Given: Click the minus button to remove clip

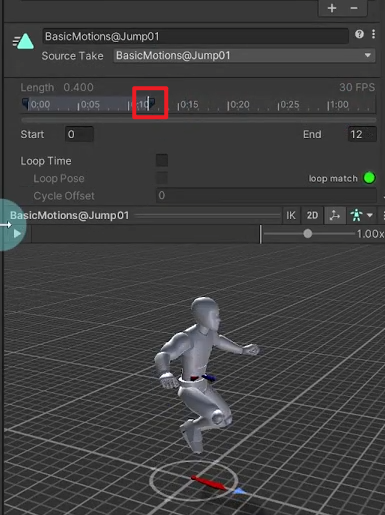Looking at the screenshot, I should pyautogui.click(x=354, y=8).
